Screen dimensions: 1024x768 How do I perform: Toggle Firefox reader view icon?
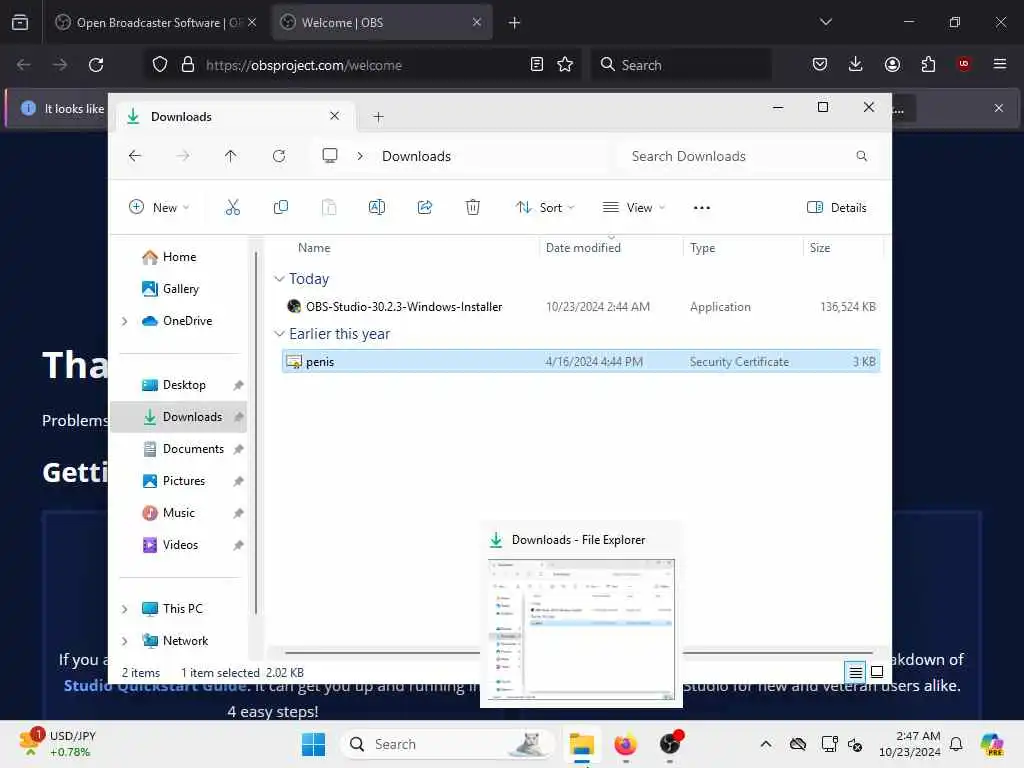536,65
